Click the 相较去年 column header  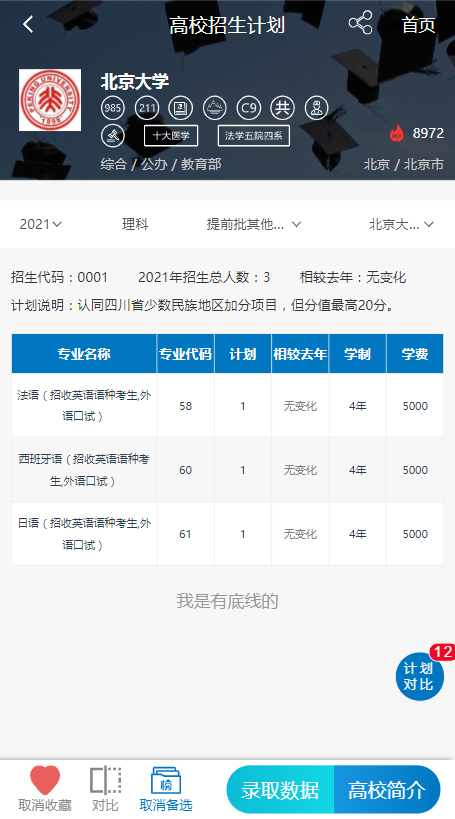(300, 354)
